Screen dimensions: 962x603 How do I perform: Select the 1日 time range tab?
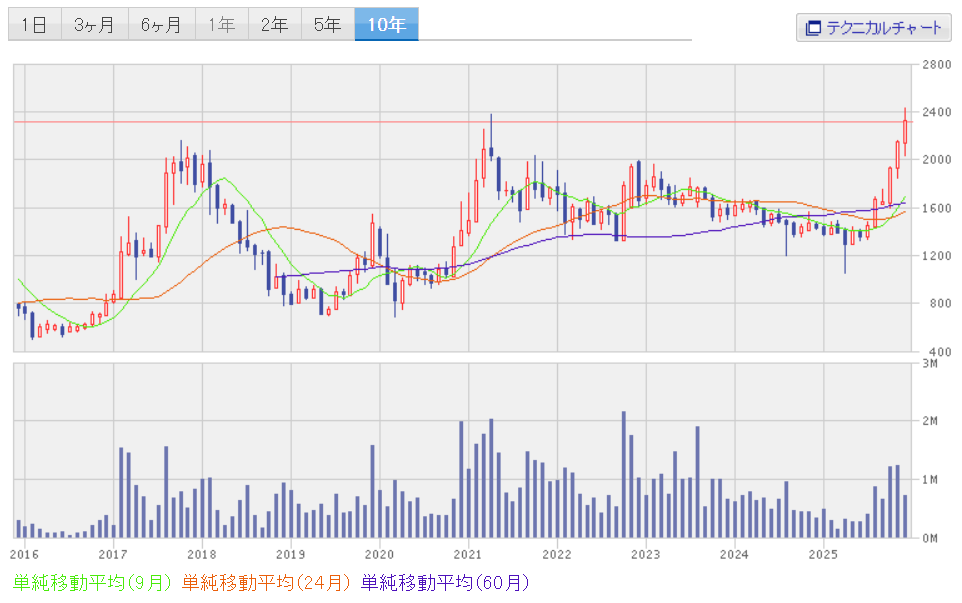click(34, 25)
